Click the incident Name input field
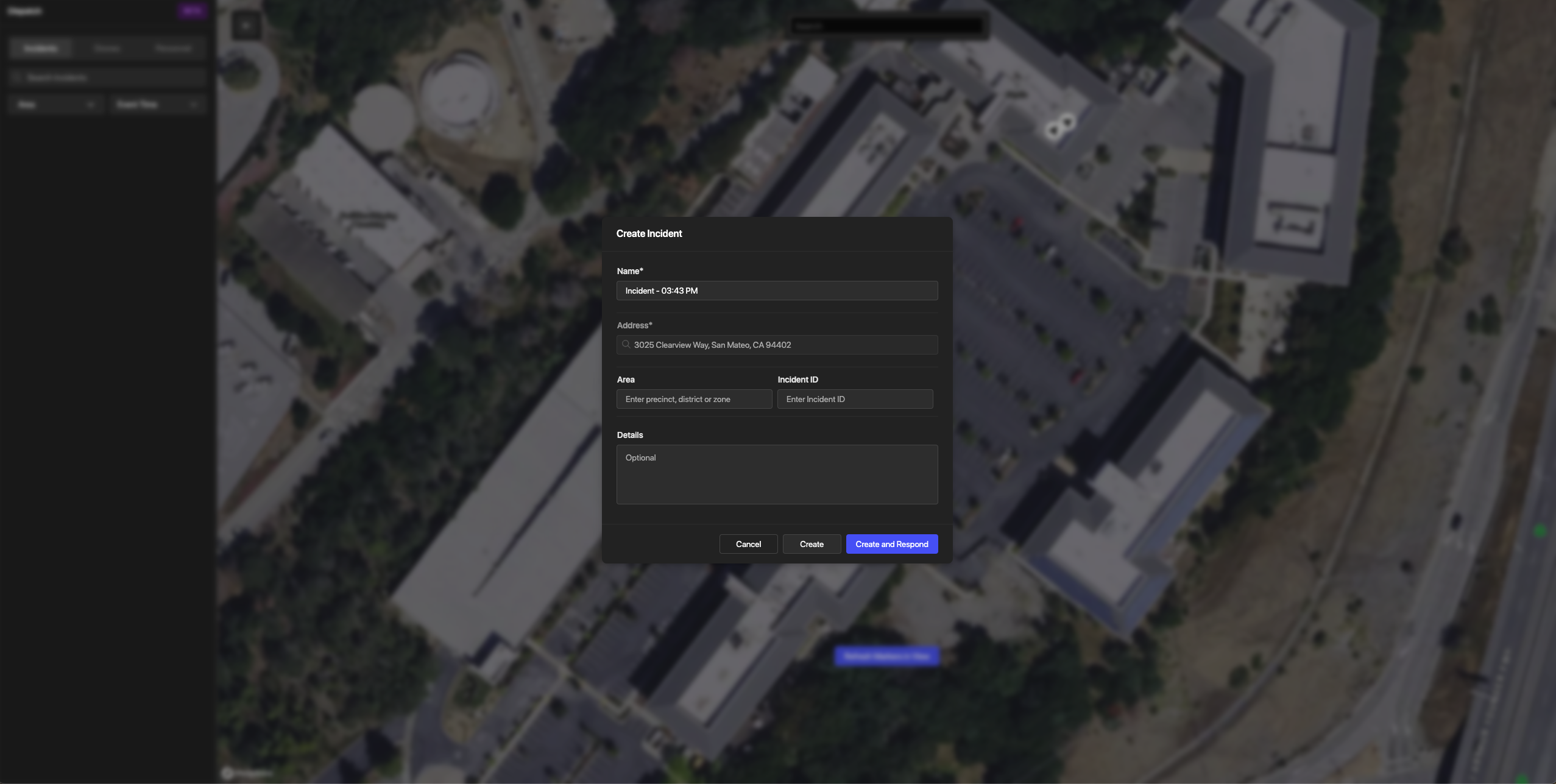 coord(777,291)
